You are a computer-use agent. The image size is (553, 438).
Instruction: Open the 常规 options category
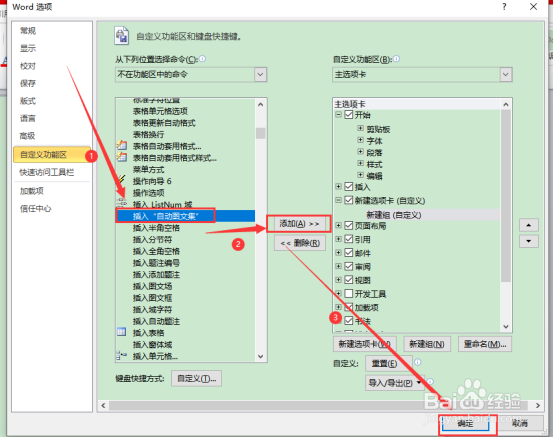point(28,31)
